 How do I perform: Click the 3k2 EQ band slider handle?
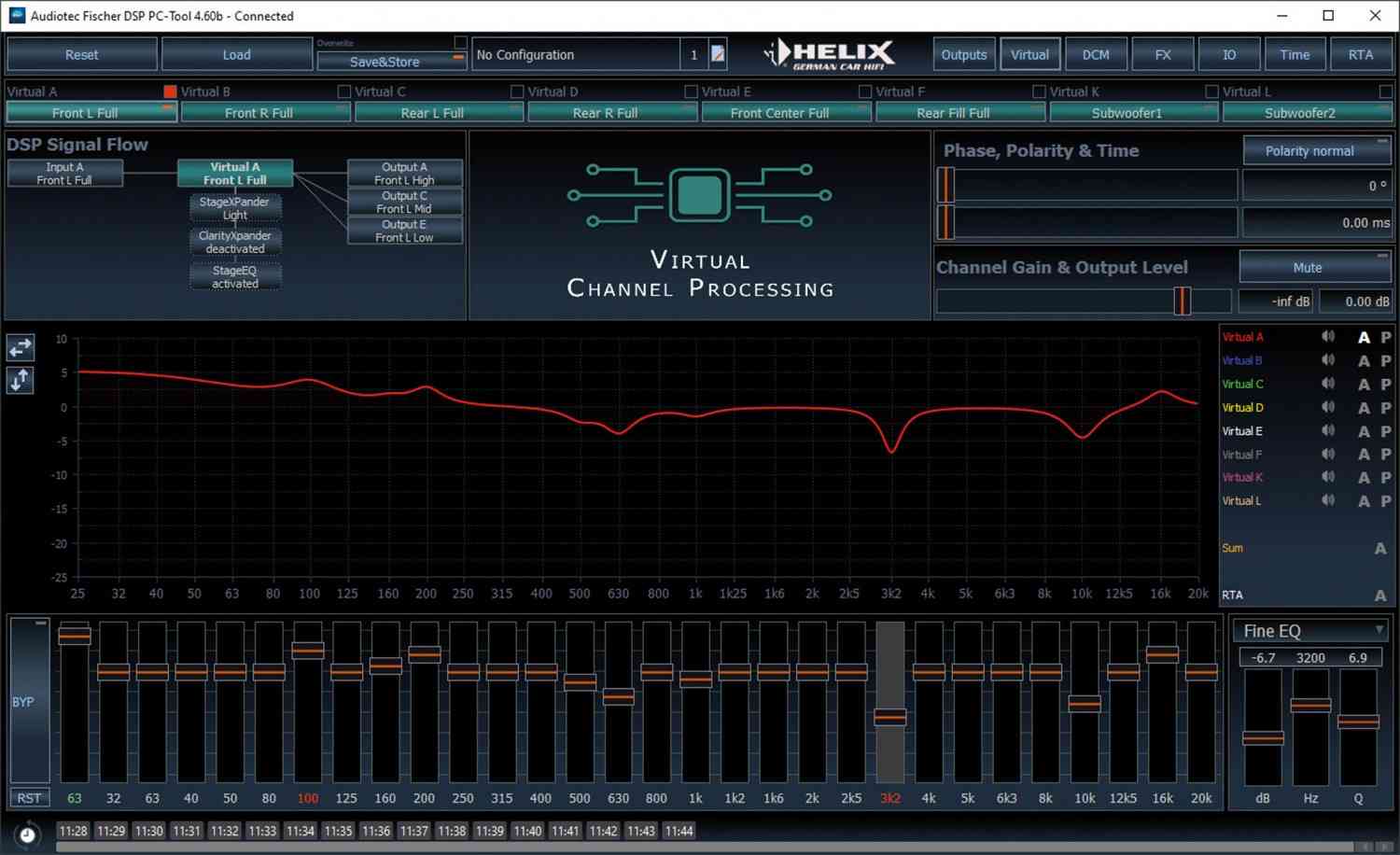coord(889,717)
